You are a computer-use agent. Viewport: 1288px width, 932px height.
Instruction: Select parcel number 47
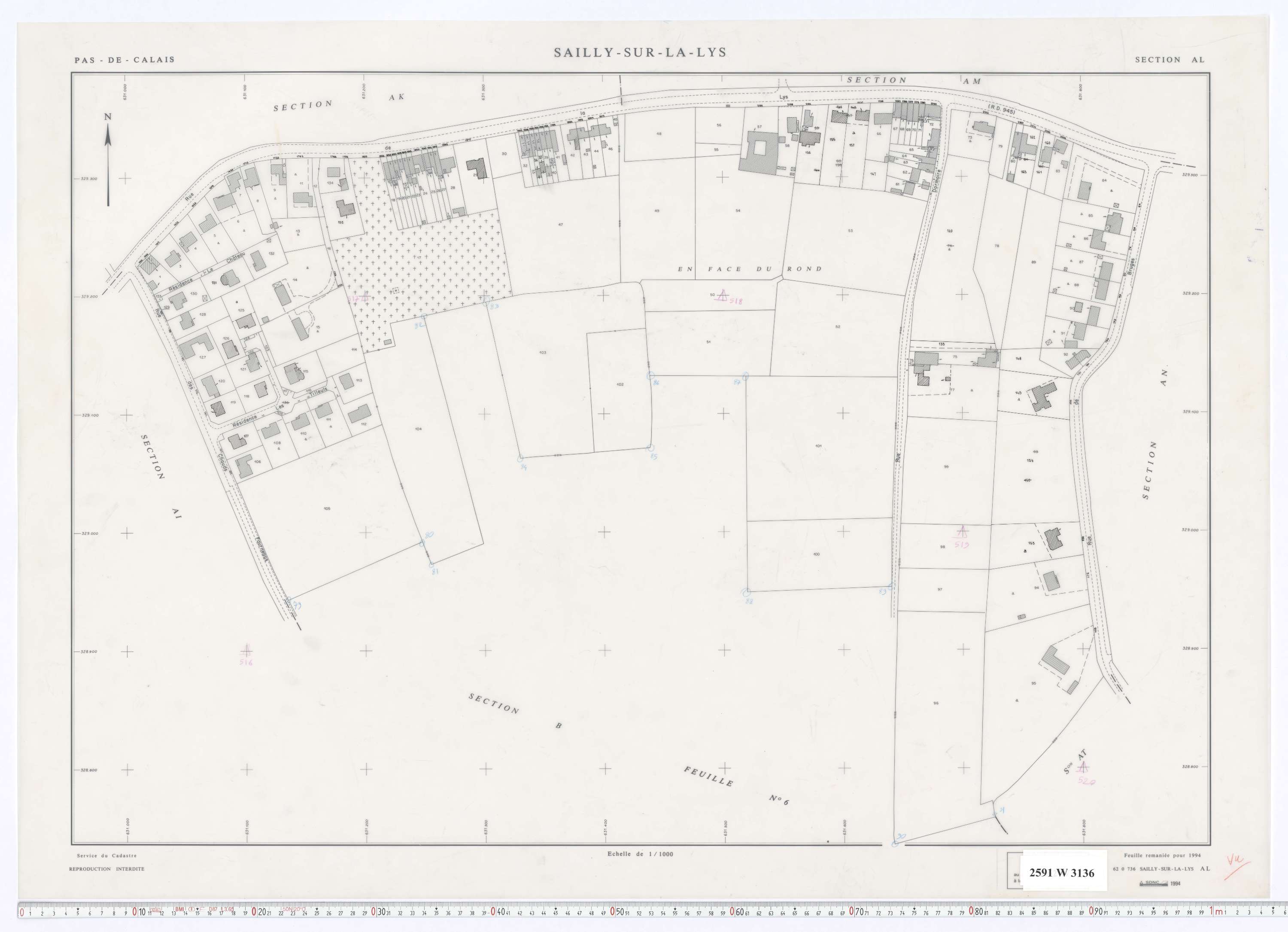pos(561,225)
